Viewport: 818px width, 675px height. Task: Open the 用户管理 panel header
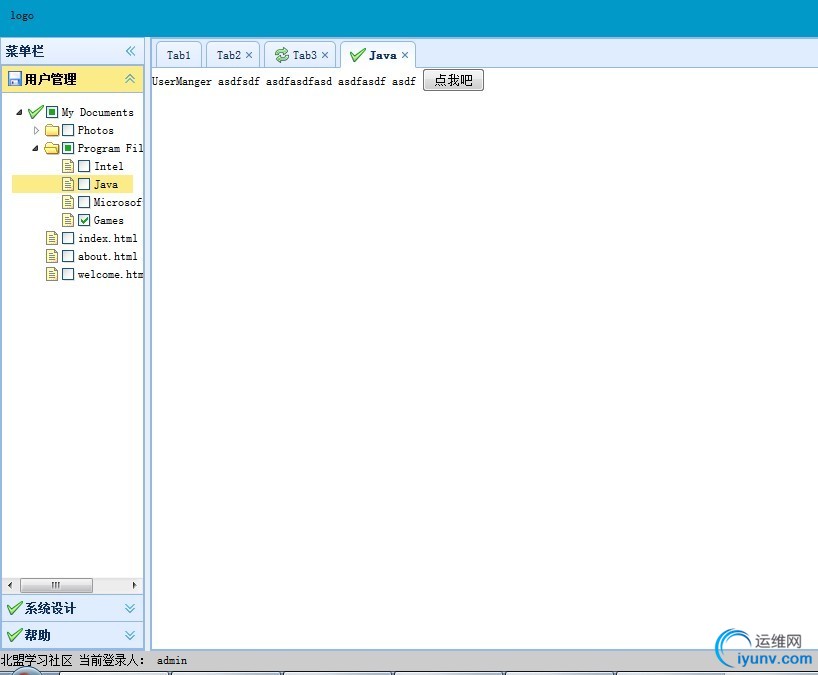[73, 79]
